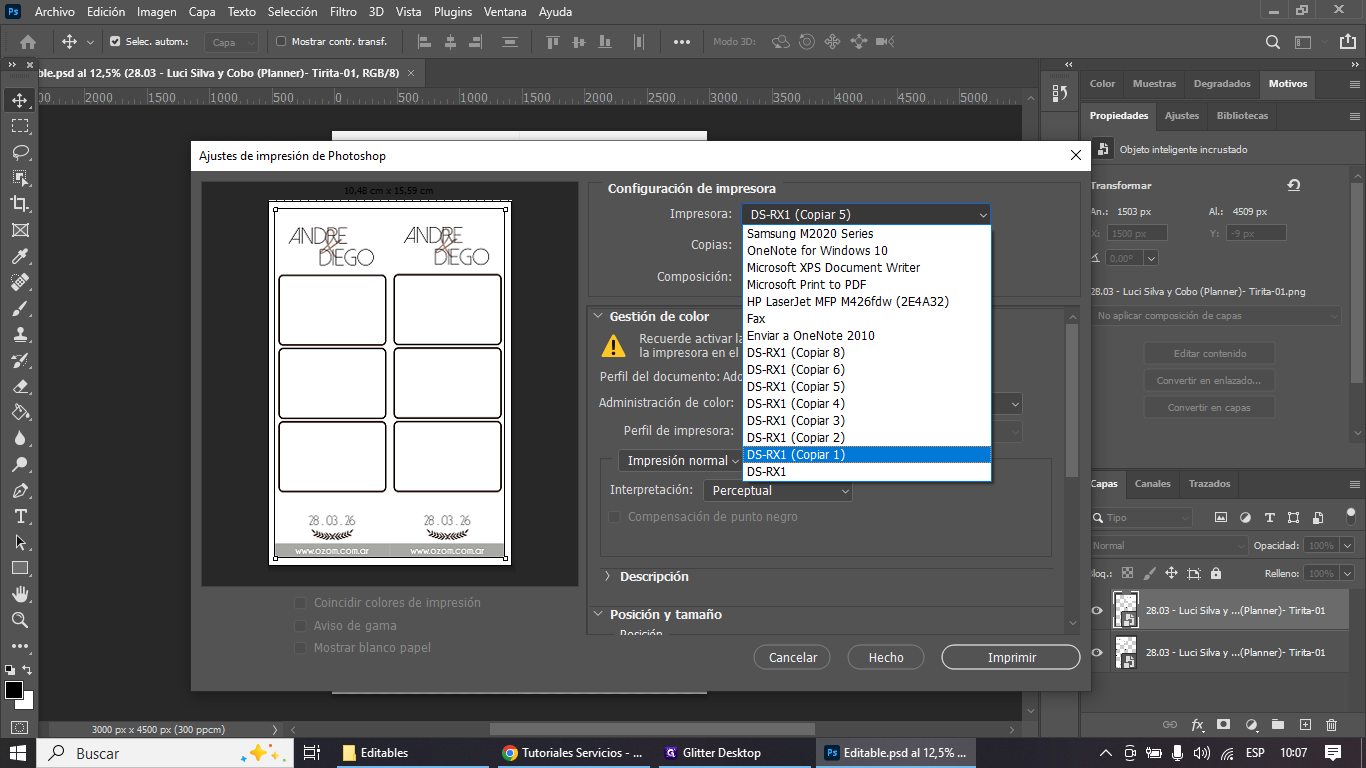Viewport: 1366px width, 768px height.
Task: Select the Horizontal Type tool
Action: point(19,516)
